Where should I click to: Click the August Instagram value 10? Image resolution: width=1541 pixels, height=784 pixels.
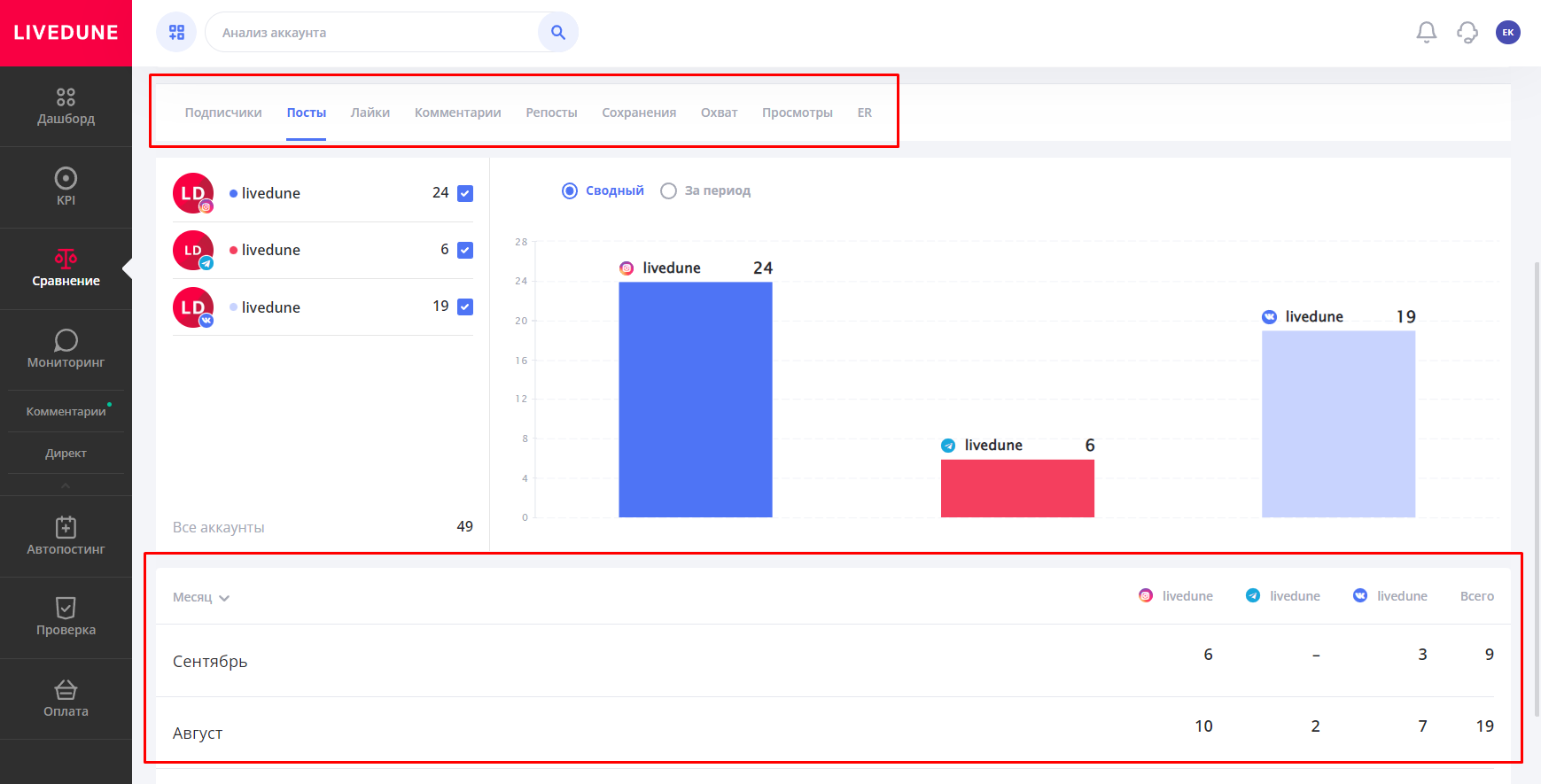click(1203, 726)
